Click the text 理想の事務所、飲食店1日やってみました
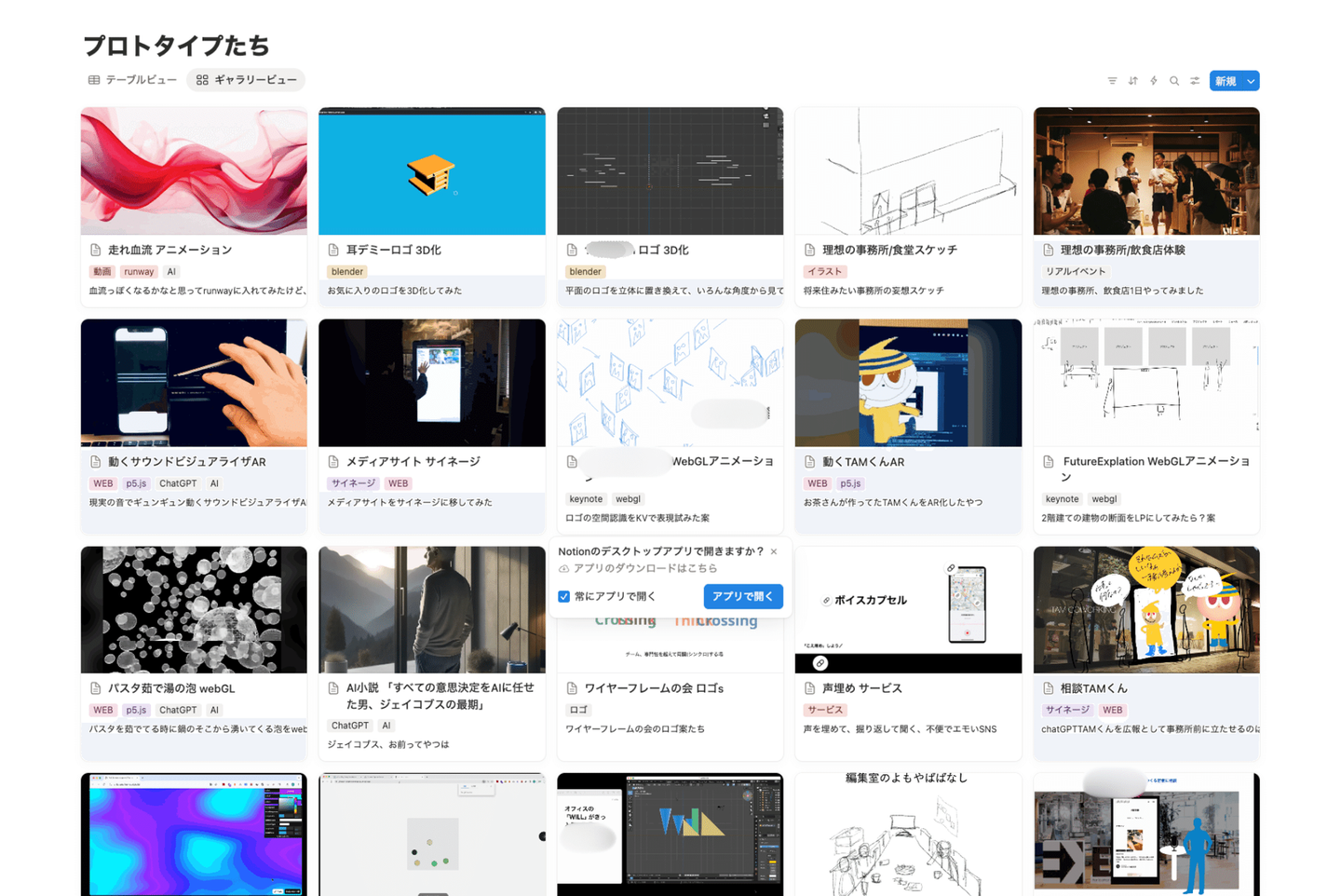This screenshot has width=1341, height=896. click(1122, 291)
